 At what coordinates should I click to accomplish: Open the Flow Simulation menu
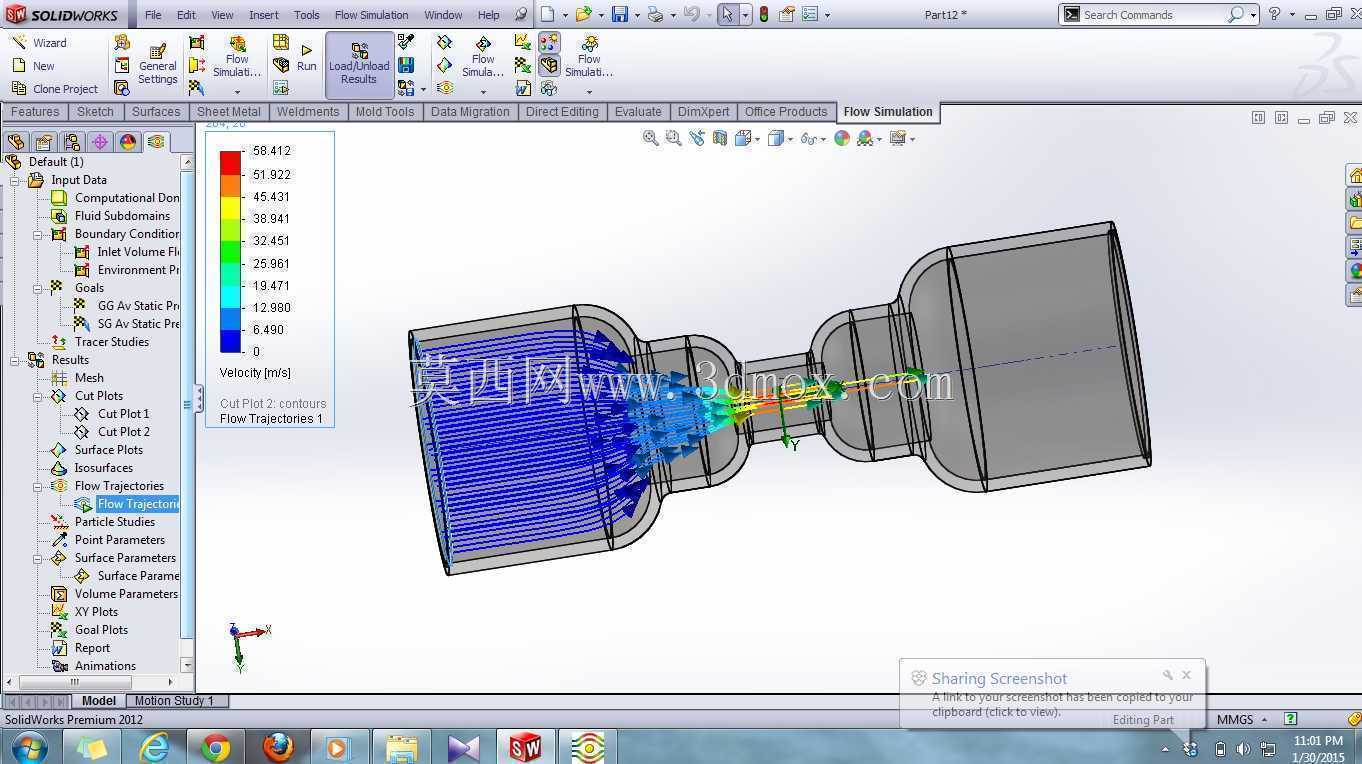coord(371,15)
